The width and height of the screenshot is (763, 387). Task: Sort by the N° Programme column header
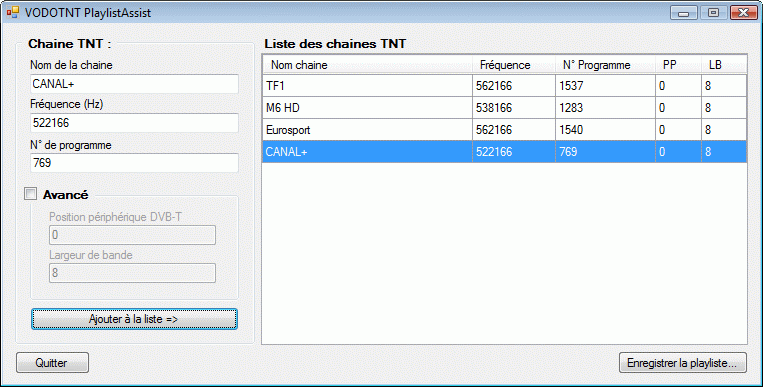605,65
